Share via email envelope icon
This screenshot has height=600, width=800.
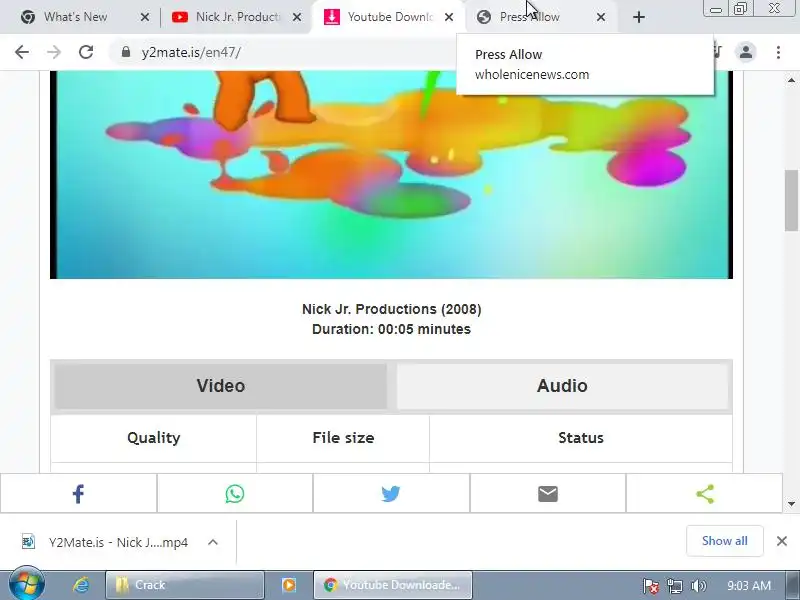coord(547,493)
